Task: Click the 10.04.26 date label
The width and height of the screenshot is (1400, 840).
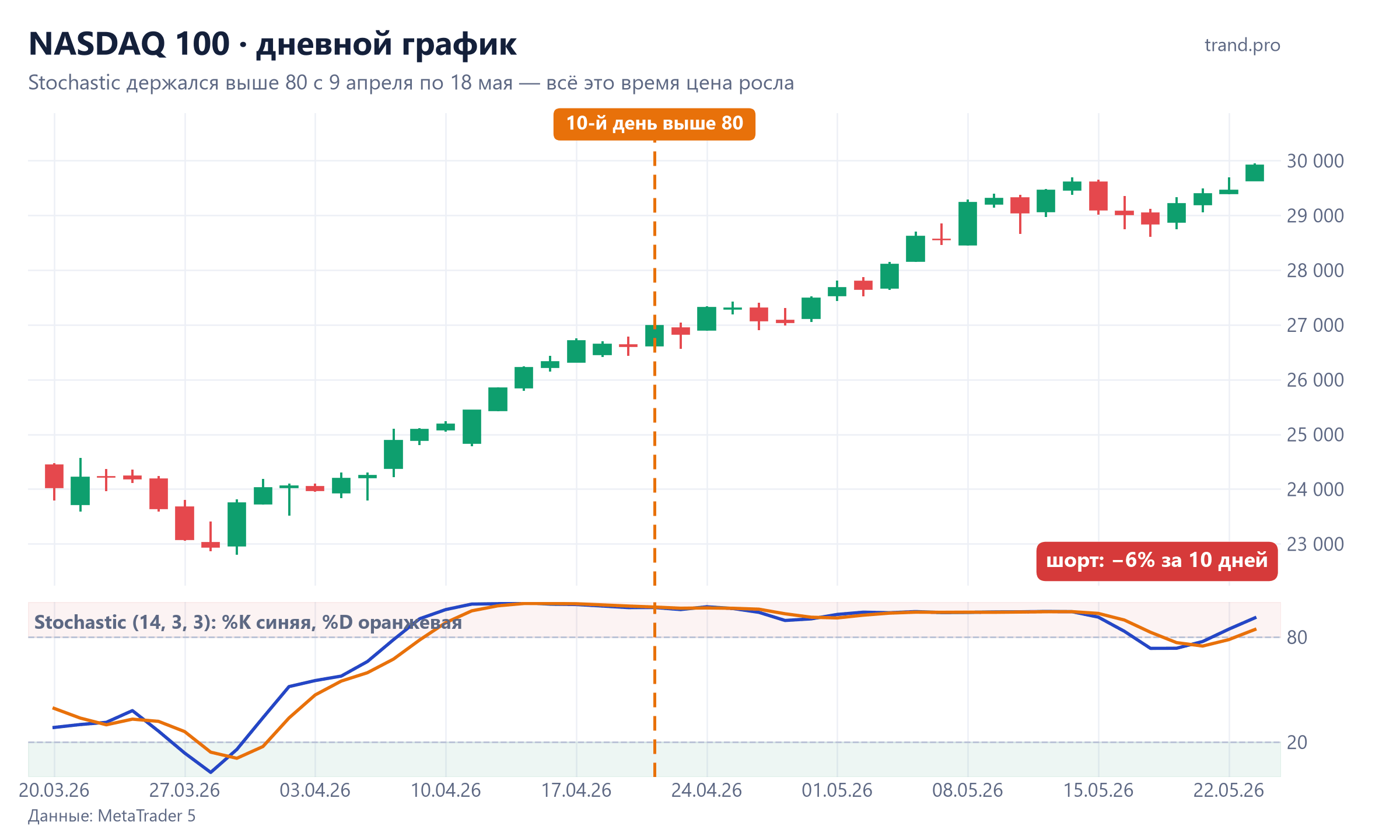Action: (x=446, y=790)
